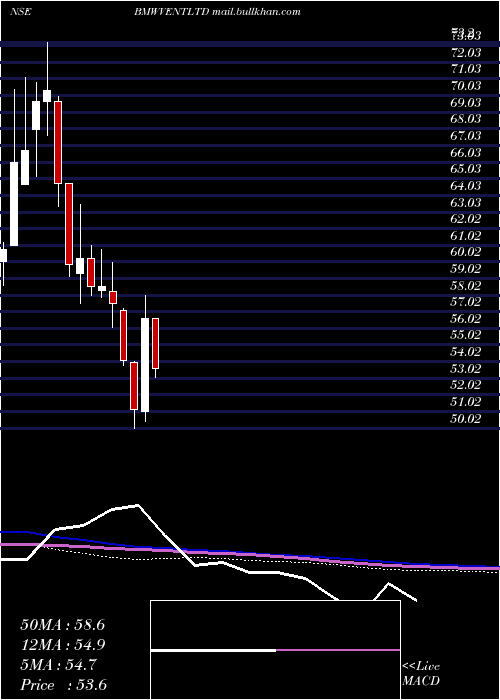Click the 62.02 price axis label

(x=466, y=219)
